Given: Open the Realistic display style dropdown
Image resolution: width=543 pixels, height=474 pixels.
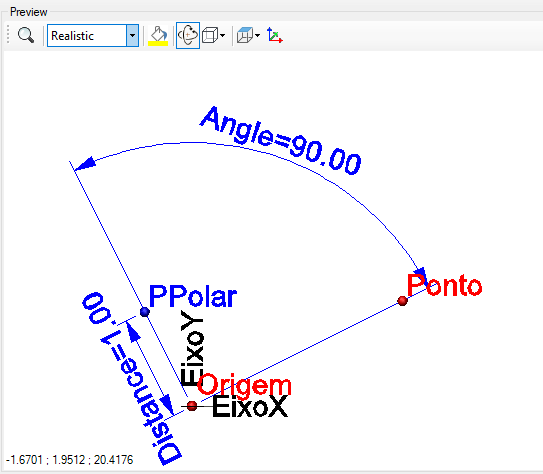Looking at the screenshot, I should tap(132, 35).
